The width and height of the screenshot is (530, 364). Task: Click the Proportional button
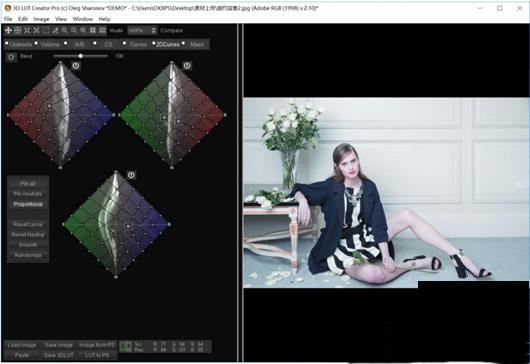[28, 204]
